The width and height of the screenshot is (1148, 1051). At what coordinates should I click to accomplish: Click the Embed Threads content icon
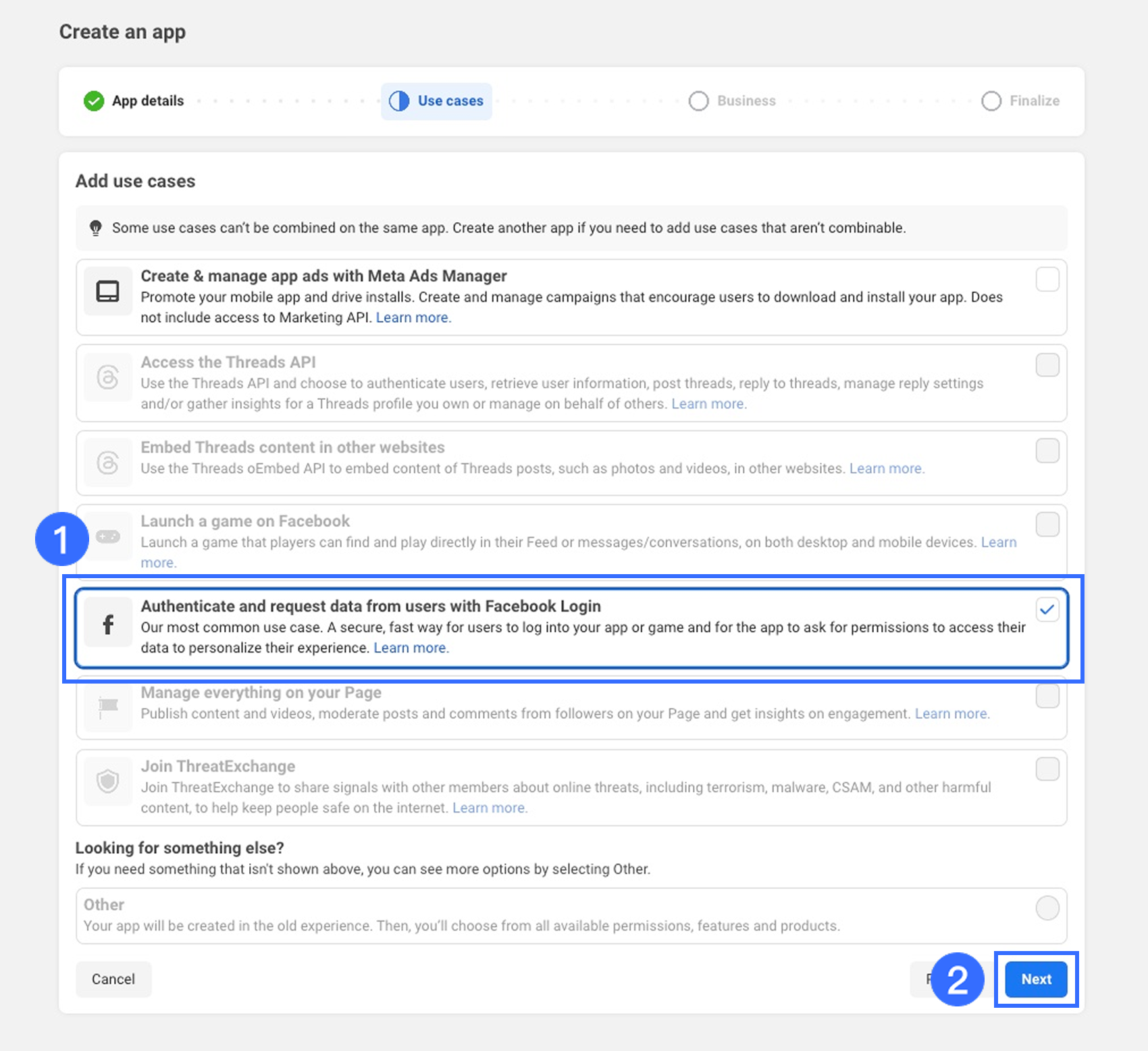(107, 463)
